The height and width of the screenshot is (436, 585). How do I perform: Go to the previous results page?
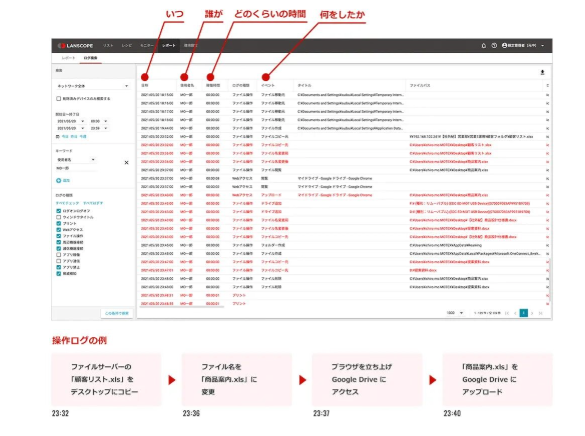[x=515, y=313]
